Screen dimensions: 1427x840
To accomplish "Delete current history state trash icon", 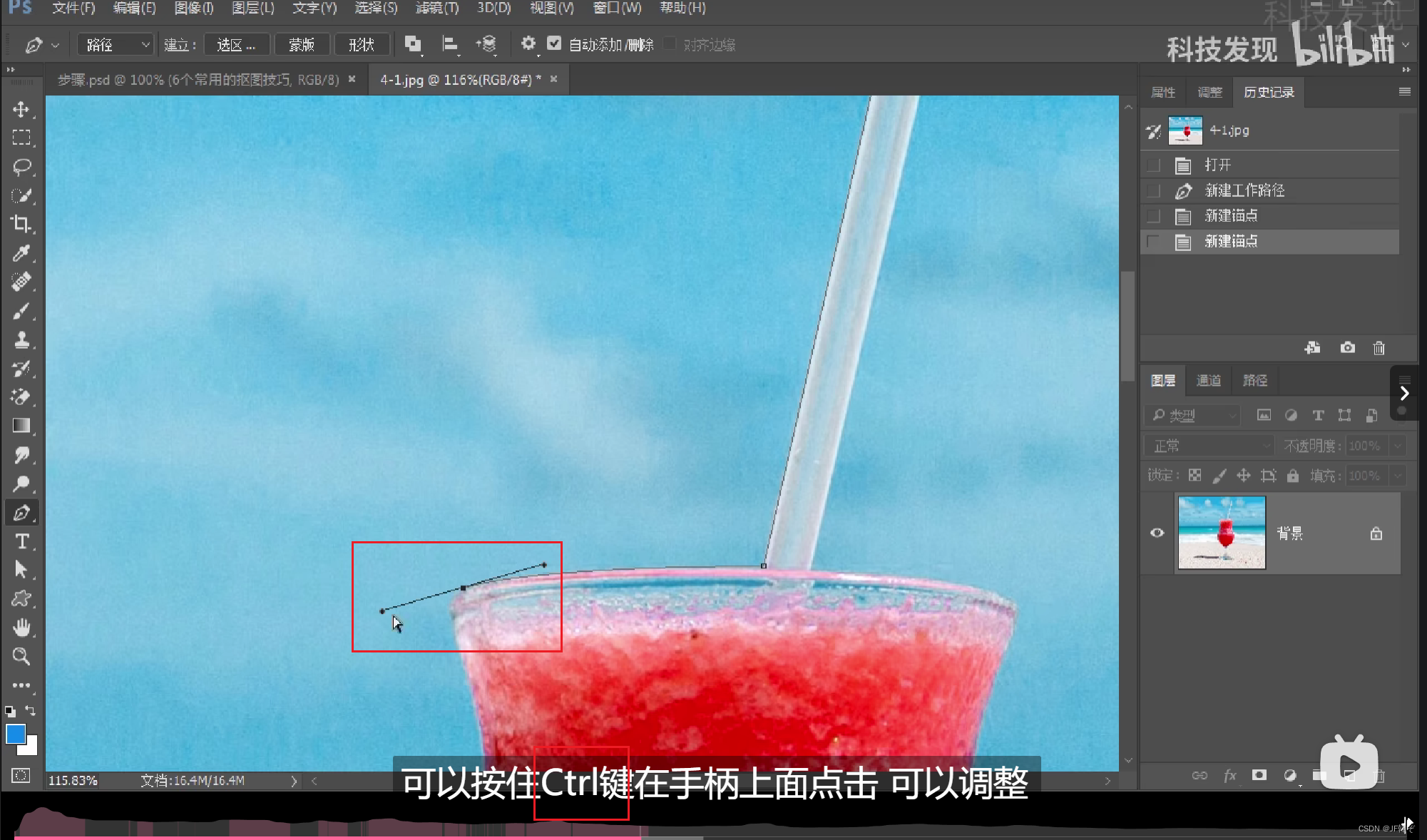I will 1379,348.
